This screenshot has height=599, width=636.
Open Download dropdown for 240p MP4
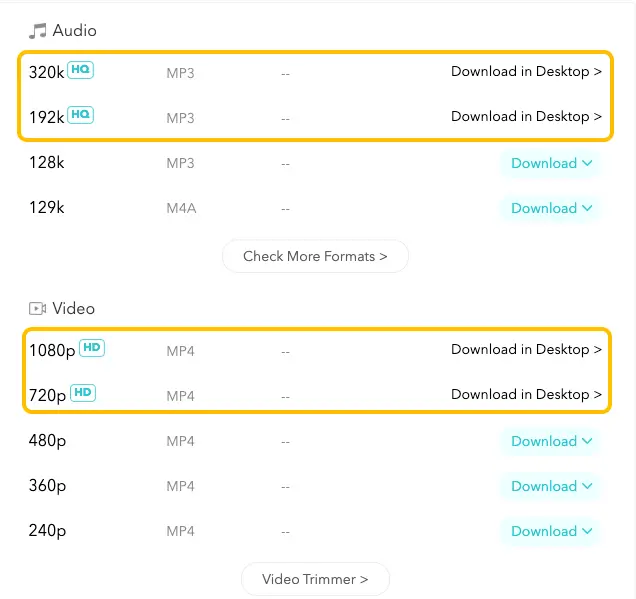[x=551, y=531]
